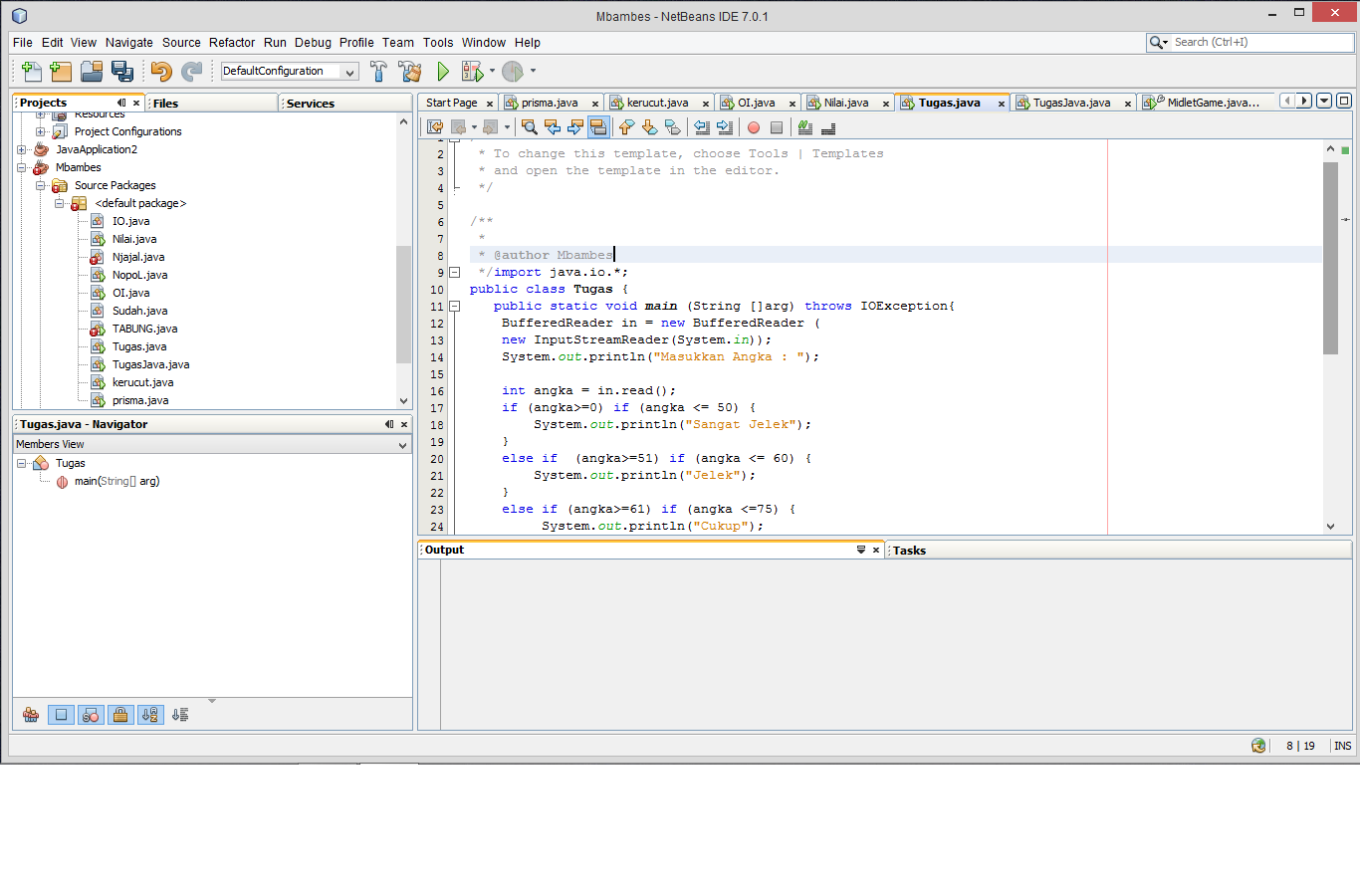The width and height of the screenshot is (1360, 896).
Task: Toggle the Show Non-Public Members lock filter
Action: (120, 714)
